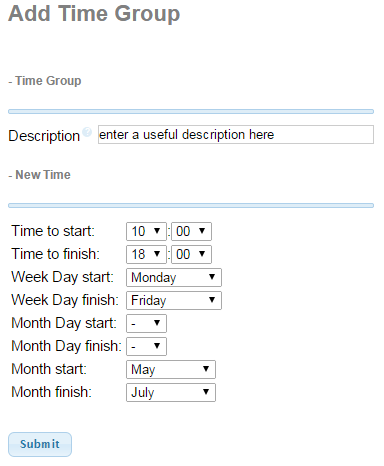The height and width of the screenshot is (466, 384).
Task: Open the Month Day start dropdown
Action: (146, 323)
